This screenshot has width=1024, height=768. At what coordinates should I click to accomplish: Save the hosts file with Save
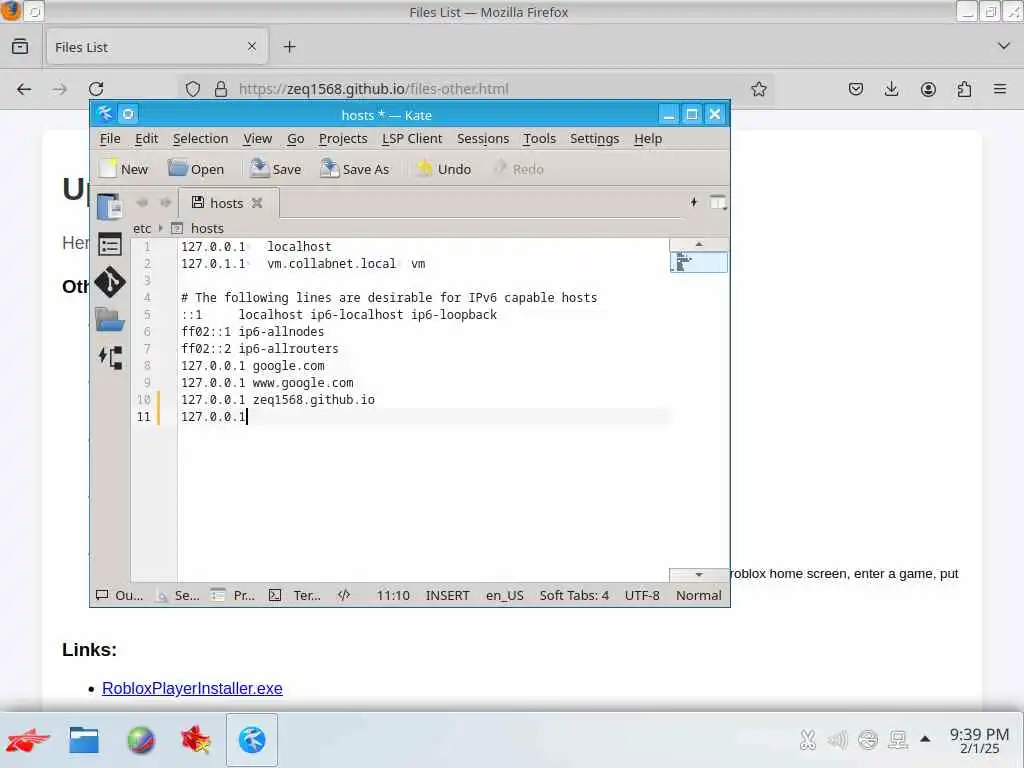[x=275, y=169]
